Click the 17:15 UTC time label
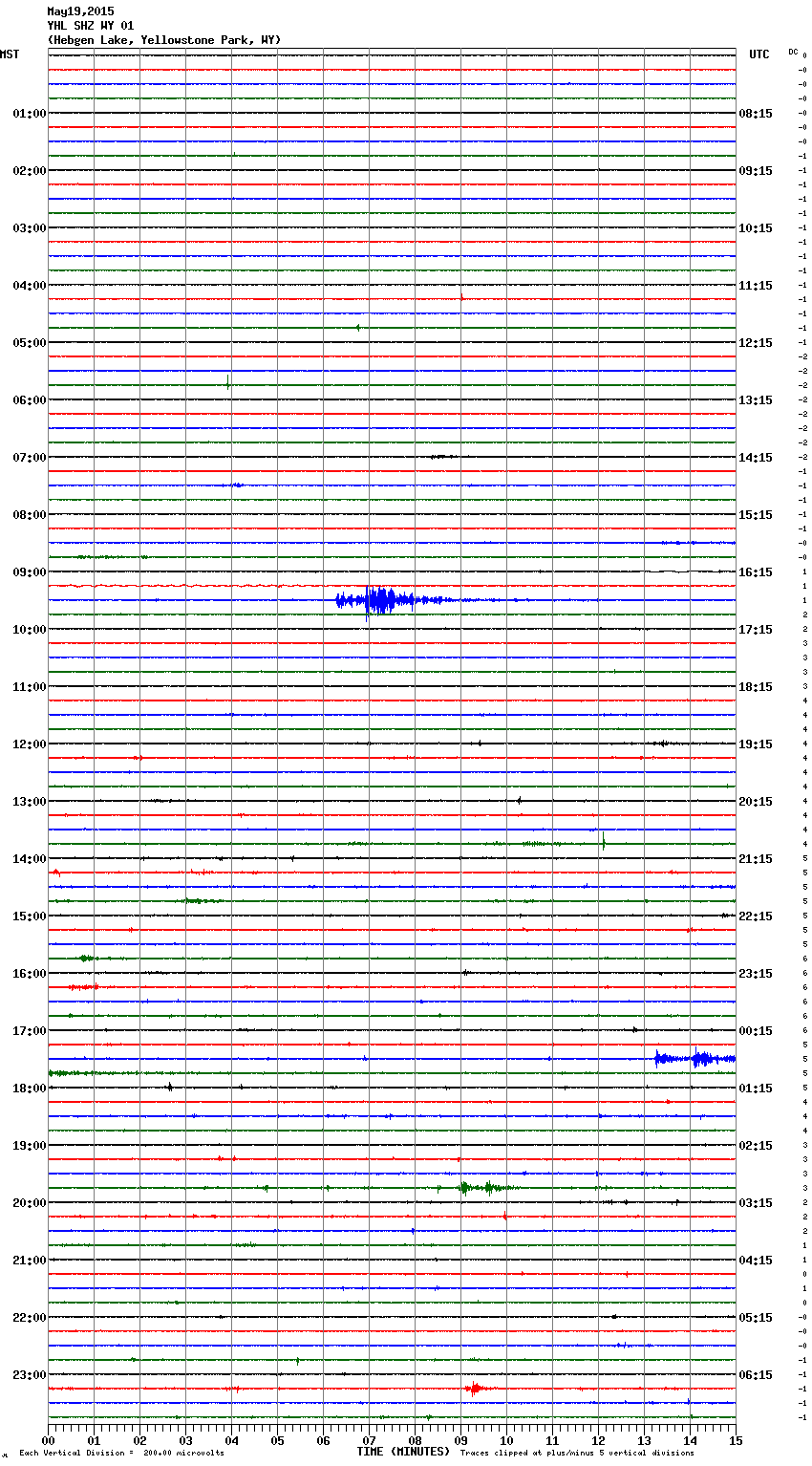The image size is (812, 1466). (756, 630)
